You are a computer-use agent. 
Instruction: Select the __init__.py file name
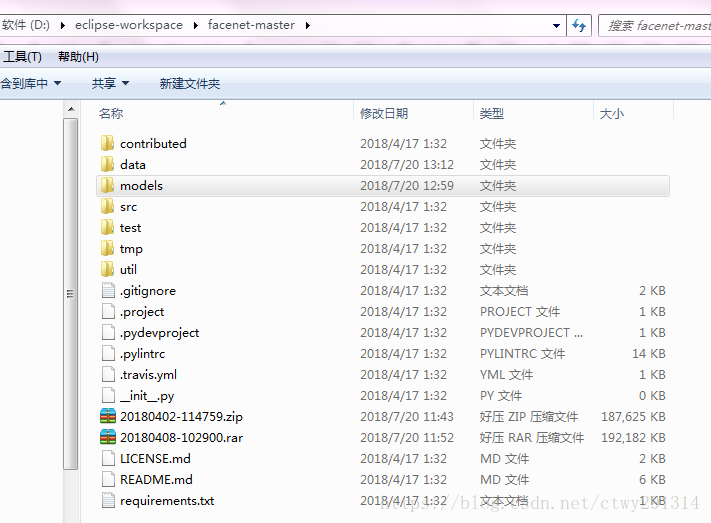coord(147,396)
